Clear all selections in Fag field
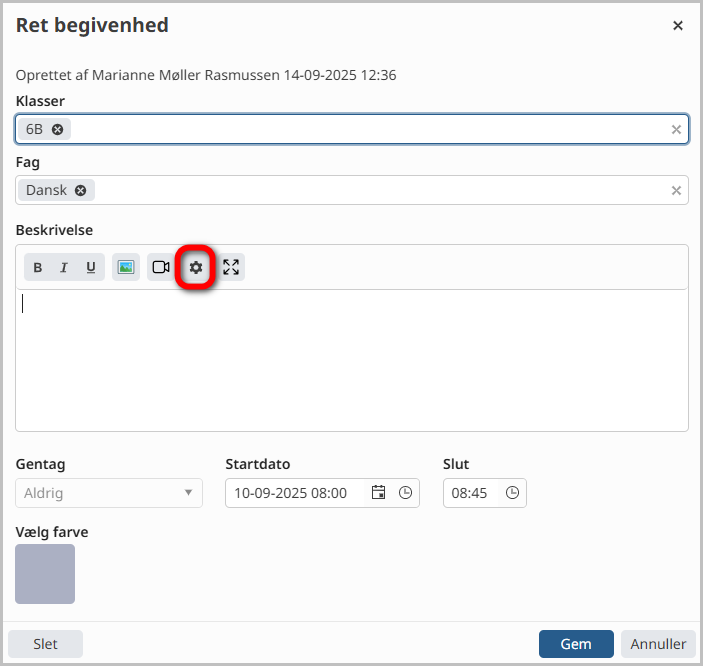This screenshot has height=666, width=703. point(676,191)
